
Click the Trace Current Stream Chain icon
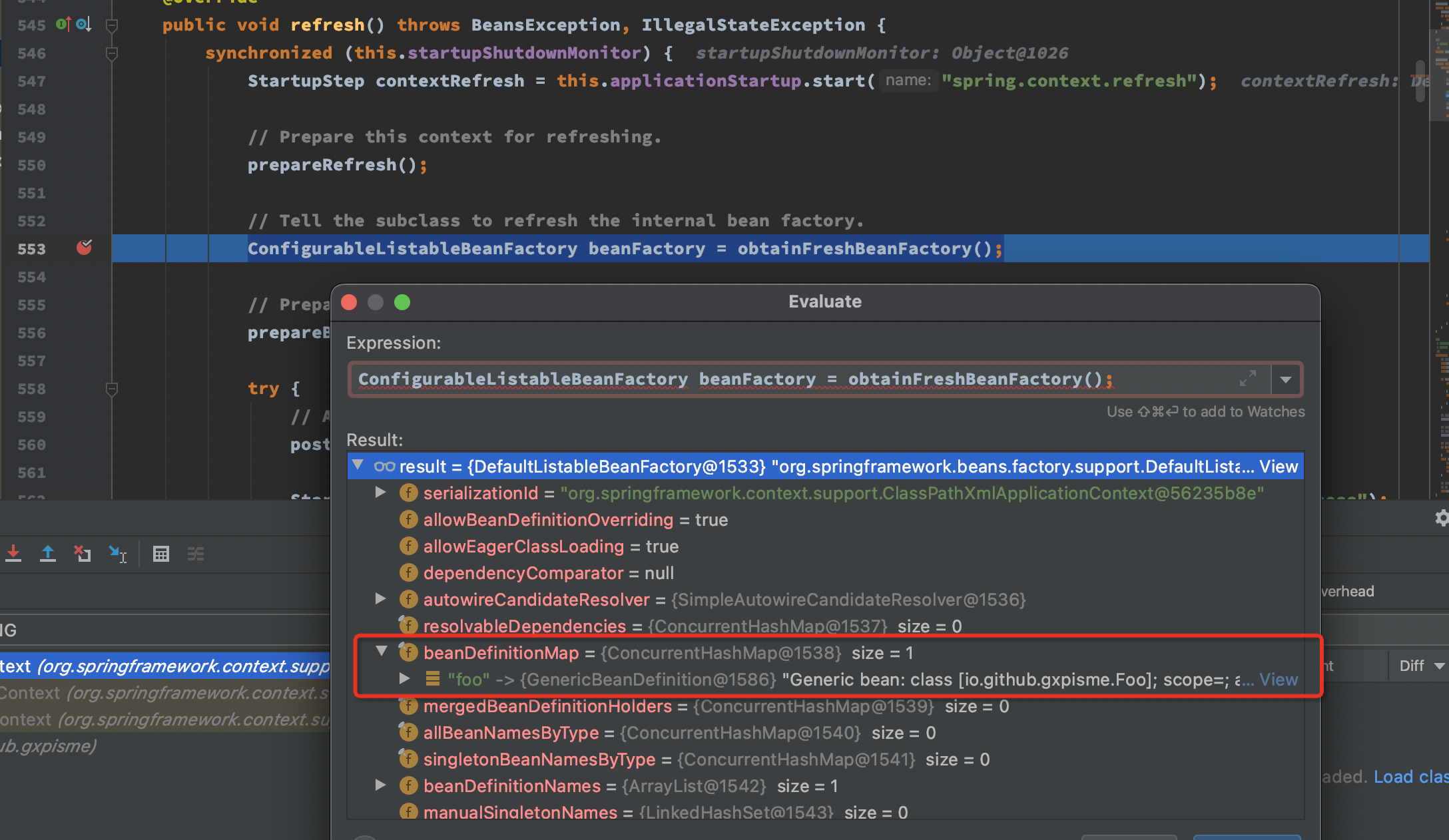tap(196, 554)
